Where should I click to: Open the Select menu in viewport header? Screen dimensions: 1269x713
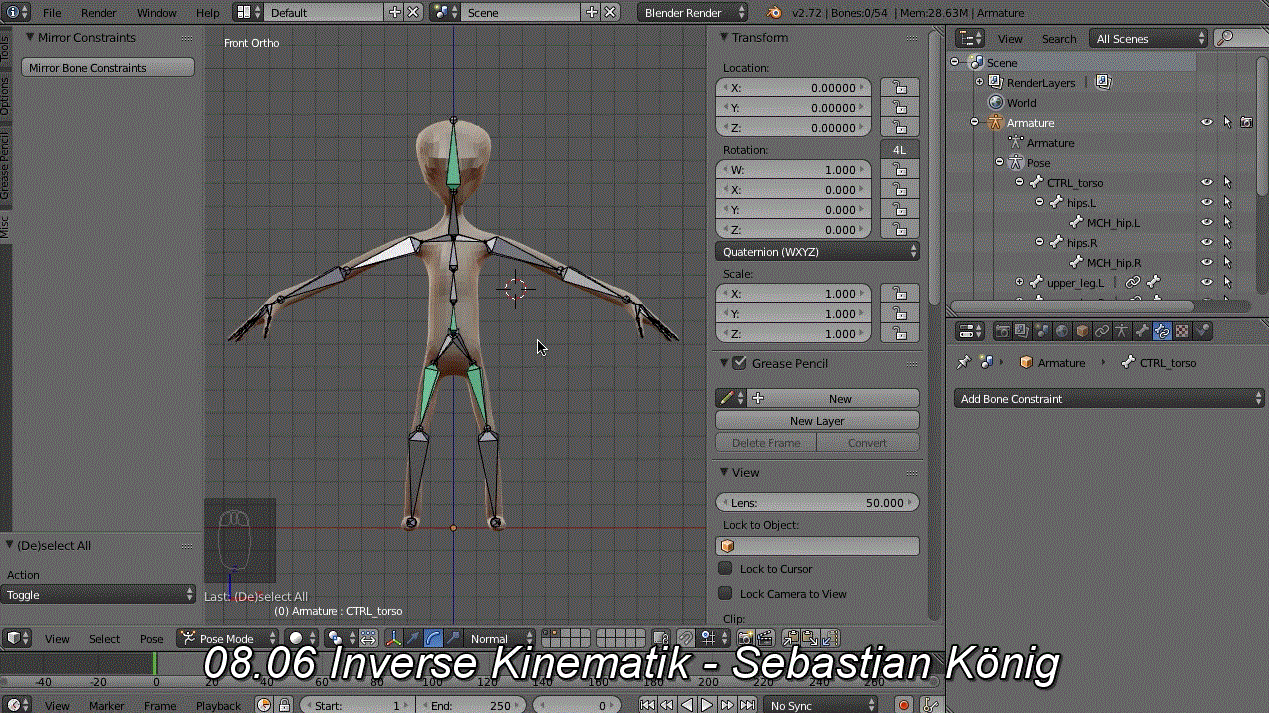pyautogui.click(x=104, y=638)
